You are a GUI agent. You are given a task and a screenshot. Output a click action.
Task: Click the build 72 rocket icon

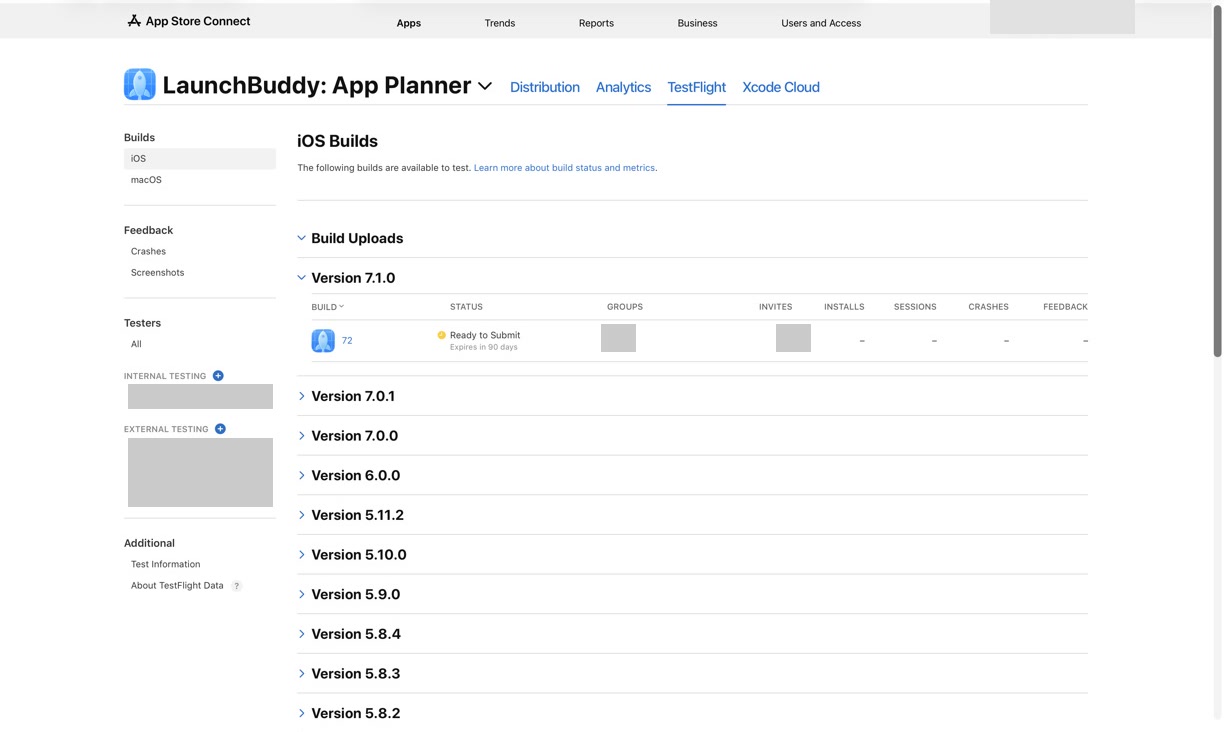point(323,341)
